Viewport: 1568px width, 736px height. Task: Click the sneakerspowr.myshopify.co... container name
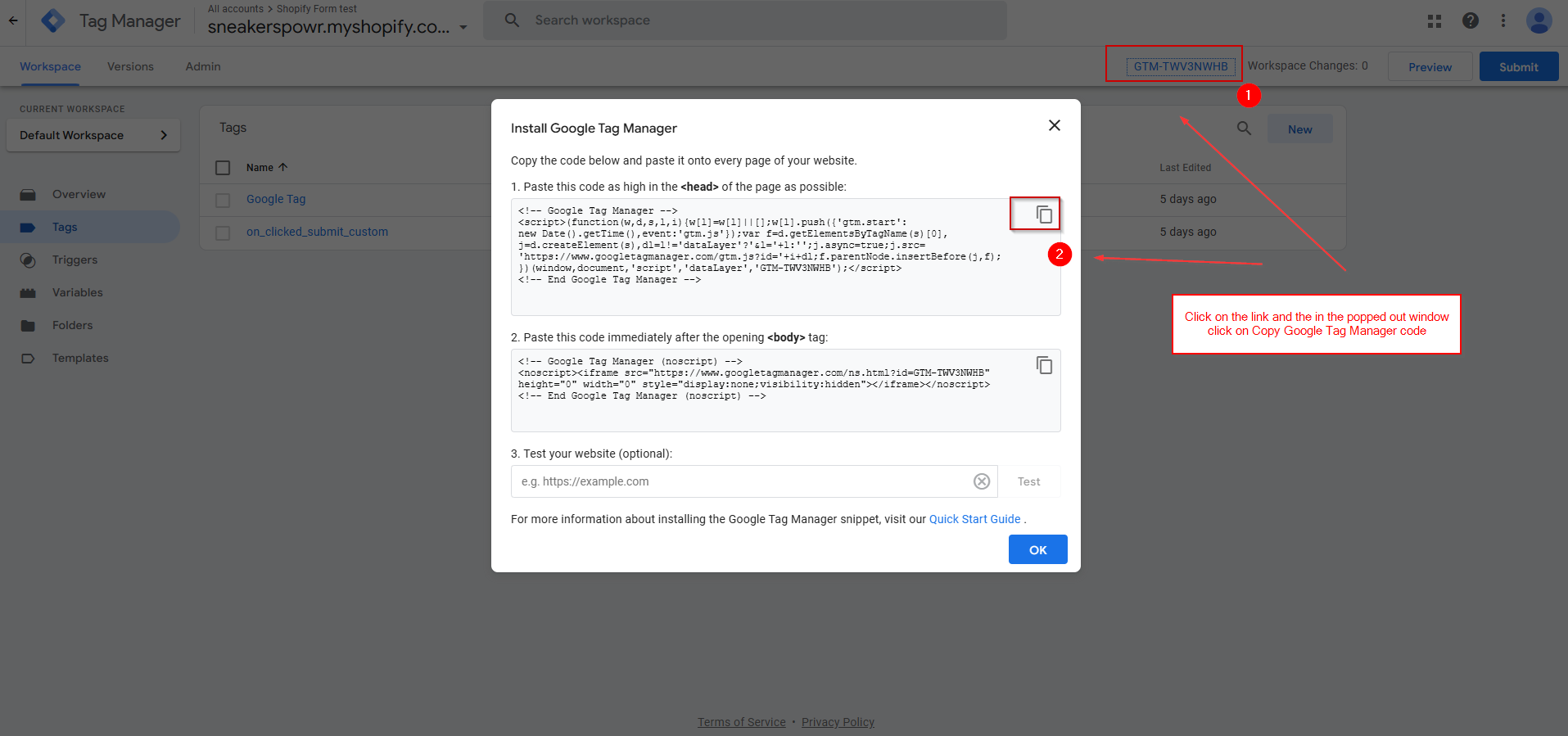pyautogui.click(x=328, y=27)
